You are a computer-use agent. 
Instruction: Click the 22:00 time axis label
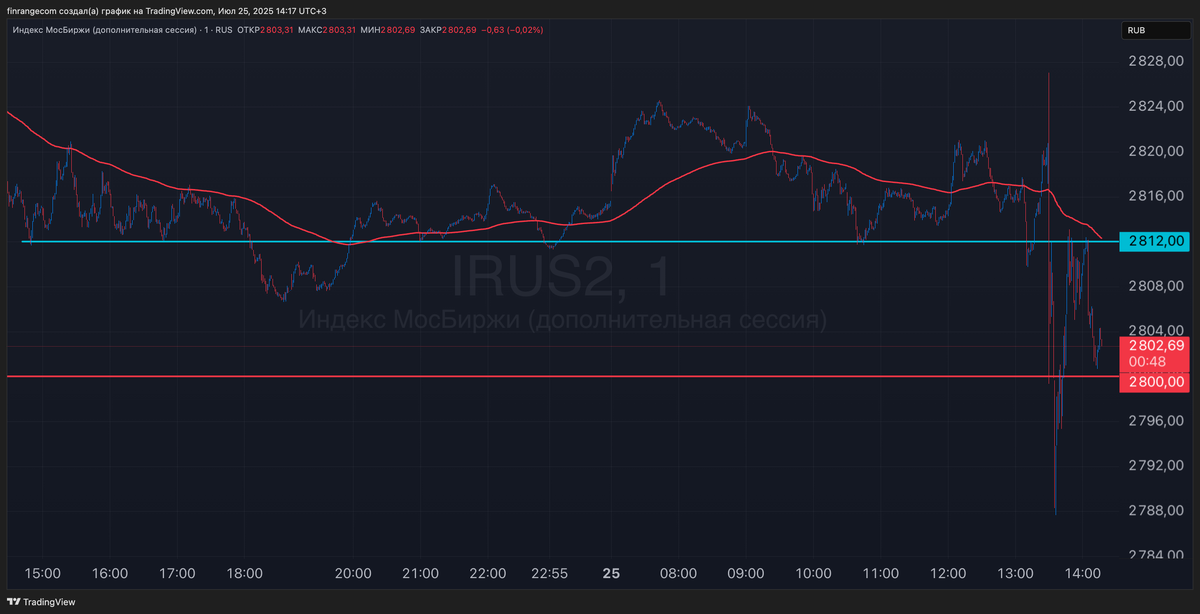click(488, 574)
